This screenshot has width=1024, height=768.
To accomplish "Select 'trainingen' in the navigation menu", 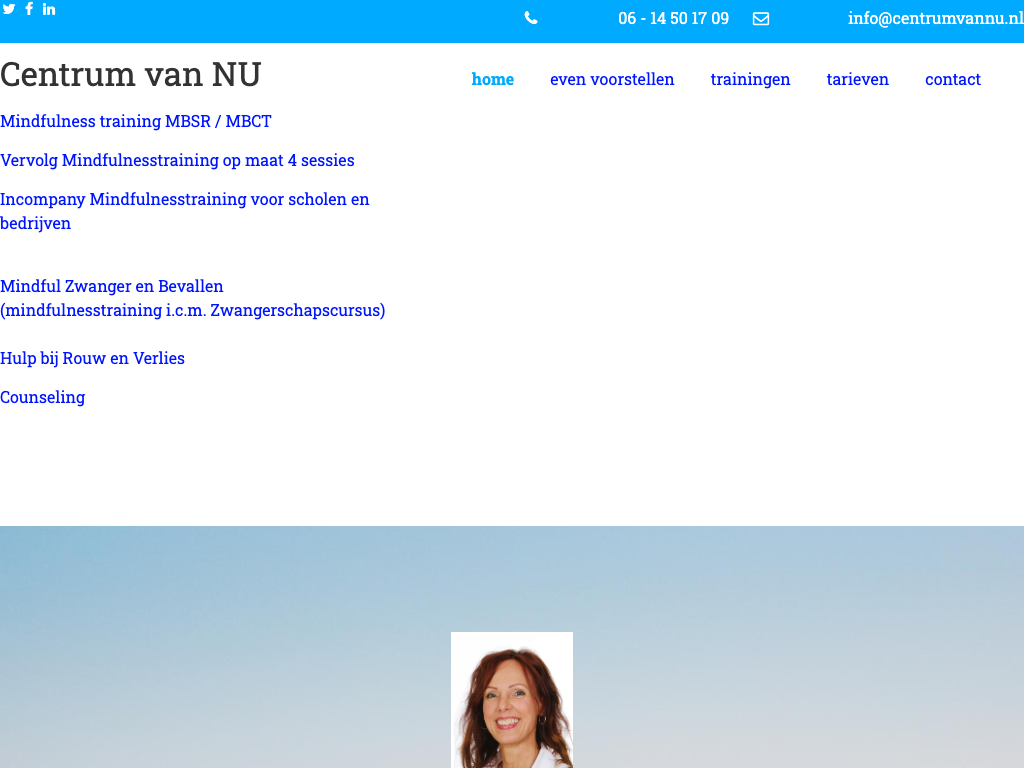I will tap(750, 79).
